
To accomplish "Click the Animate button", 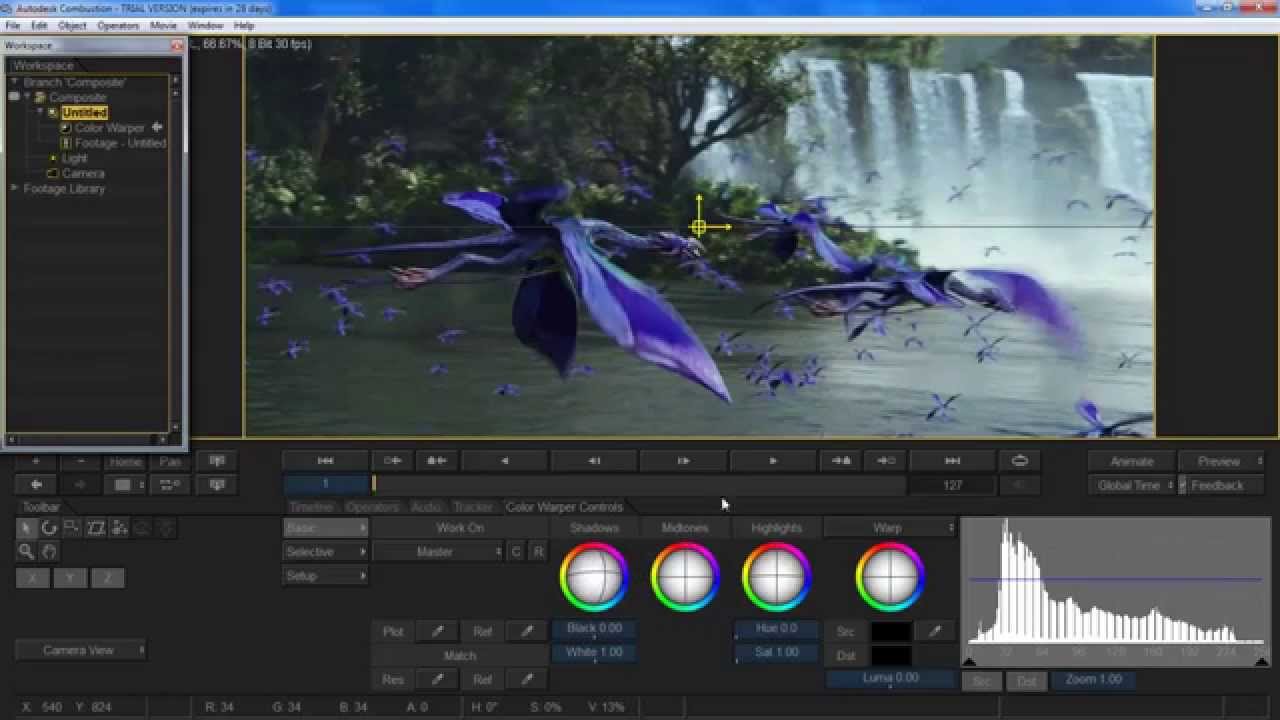I will 1131,461.
